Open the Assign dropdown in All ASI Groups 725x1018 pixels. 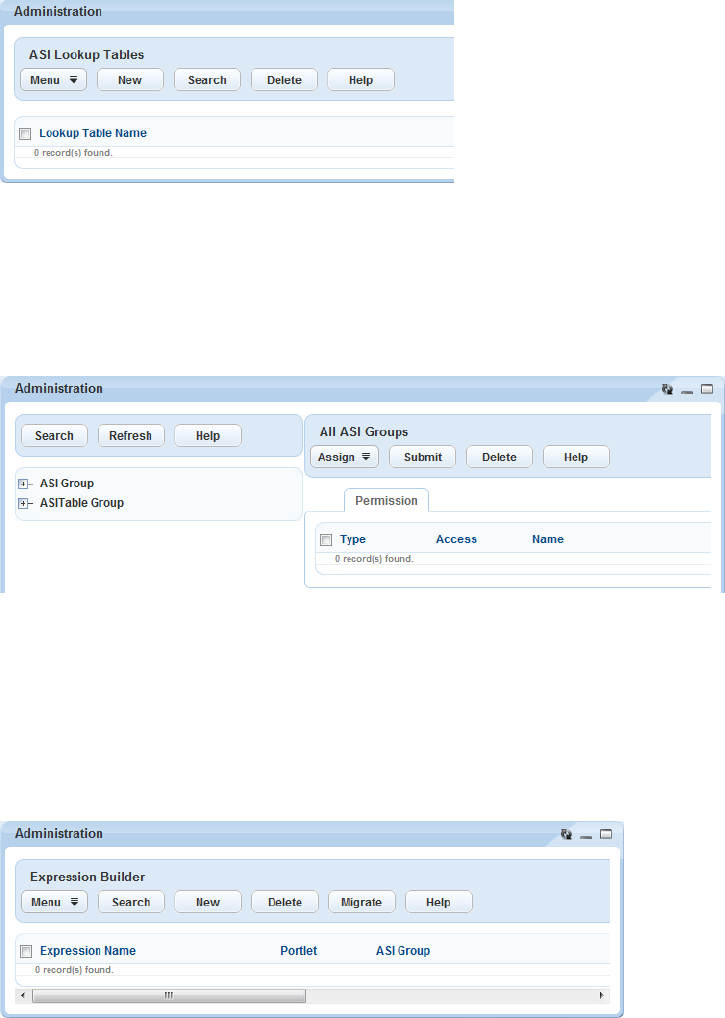[344, 457]
